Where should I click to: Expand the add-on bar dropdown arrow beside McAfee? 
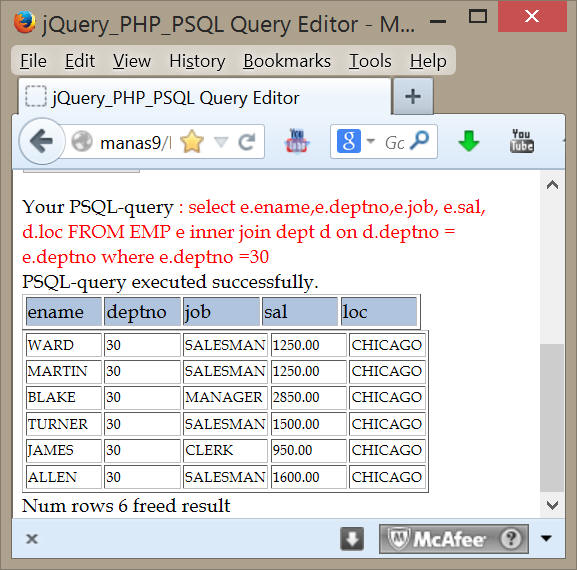coord(546,539)
